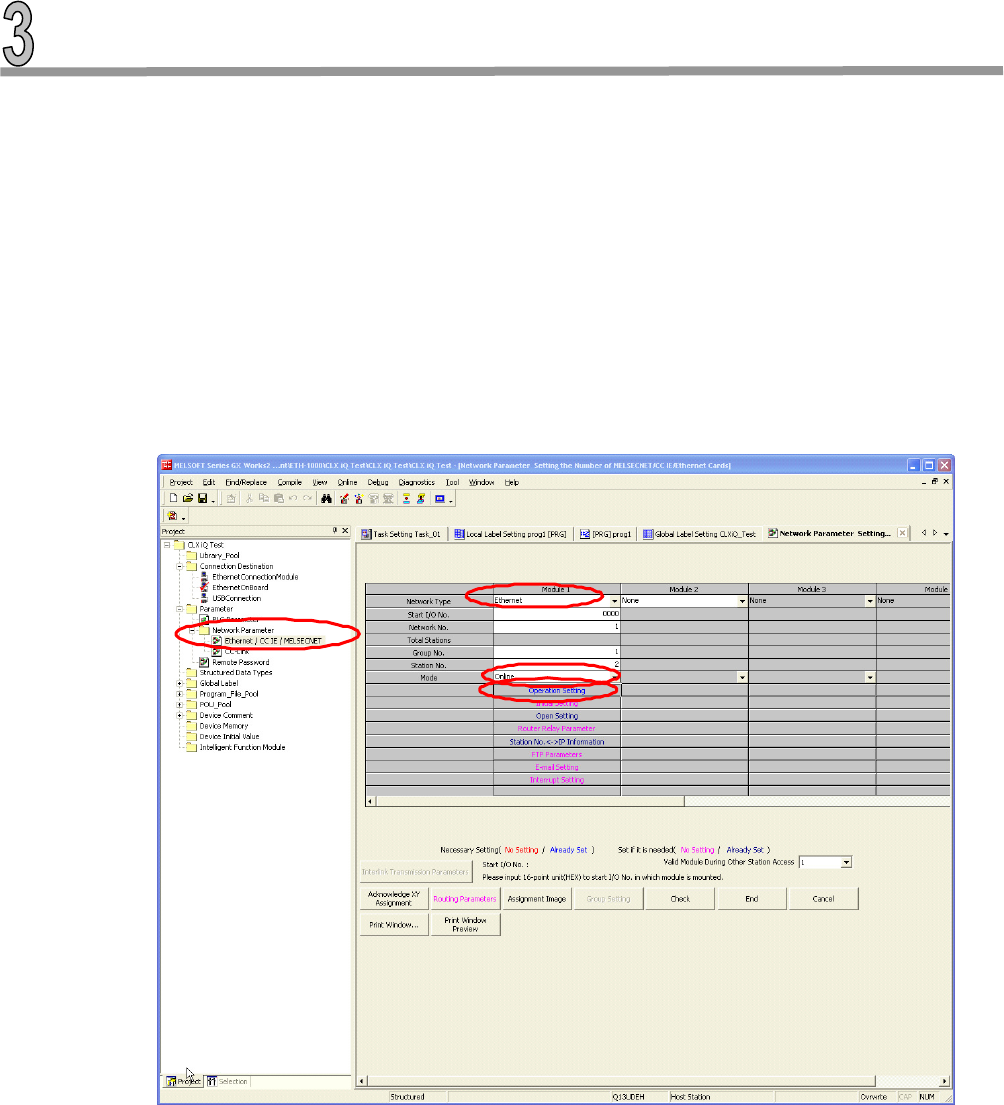Switch to the Selection panel tab
The width and height of the screenshot is (1004, 1105).
tap(228, 1081)
